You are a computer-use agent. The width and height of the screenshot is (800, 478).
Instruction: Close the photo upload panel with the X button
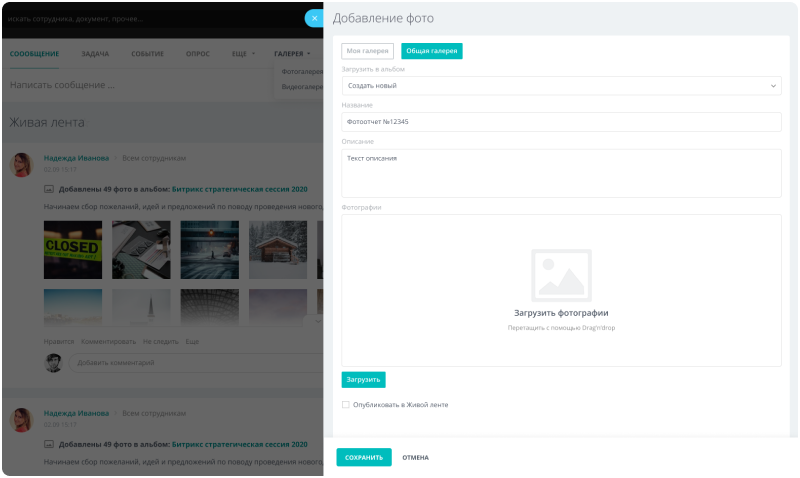[314, 18]
